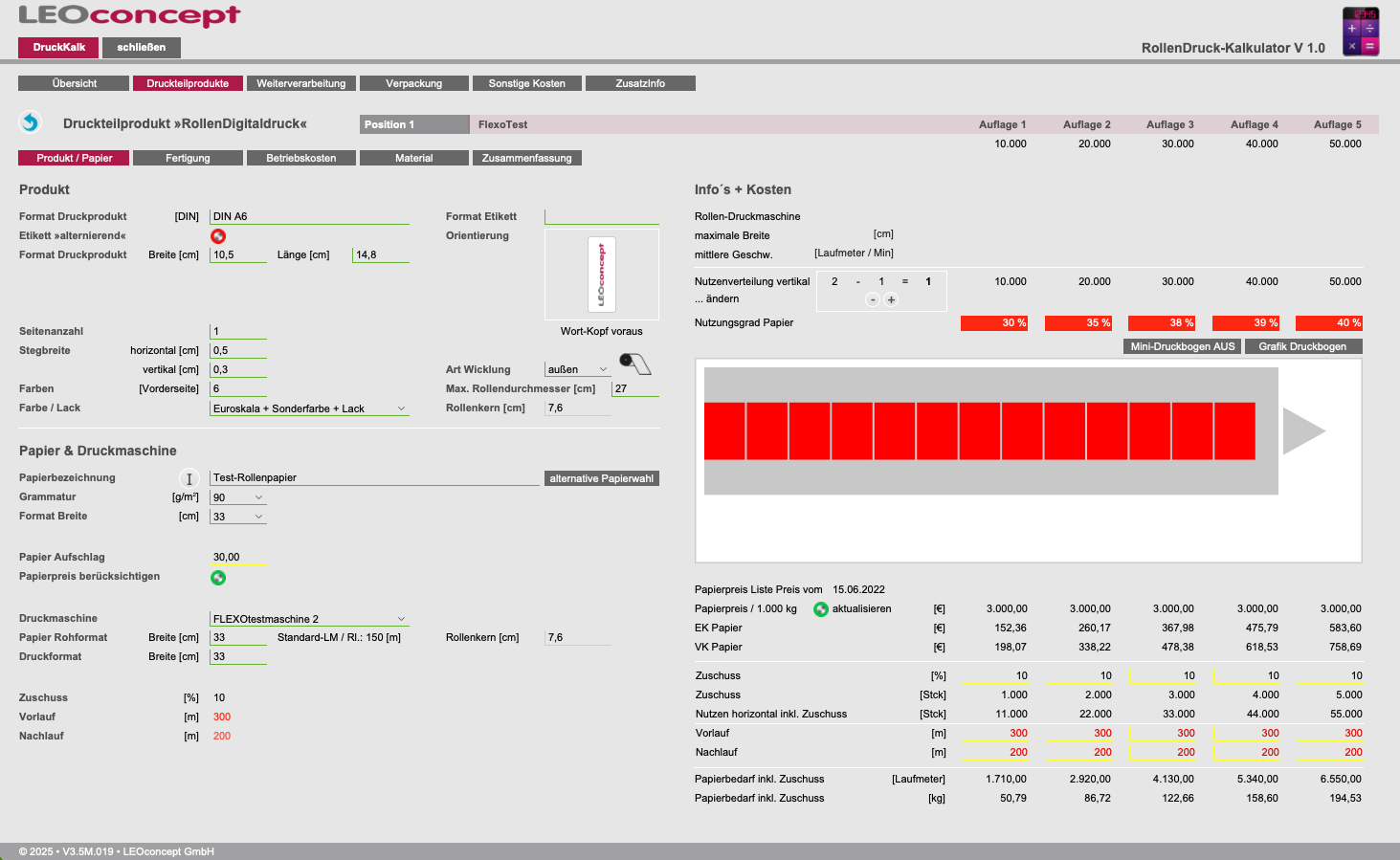Click the Farben Vorderseite field
The image size is (1400, 860).
237,388
